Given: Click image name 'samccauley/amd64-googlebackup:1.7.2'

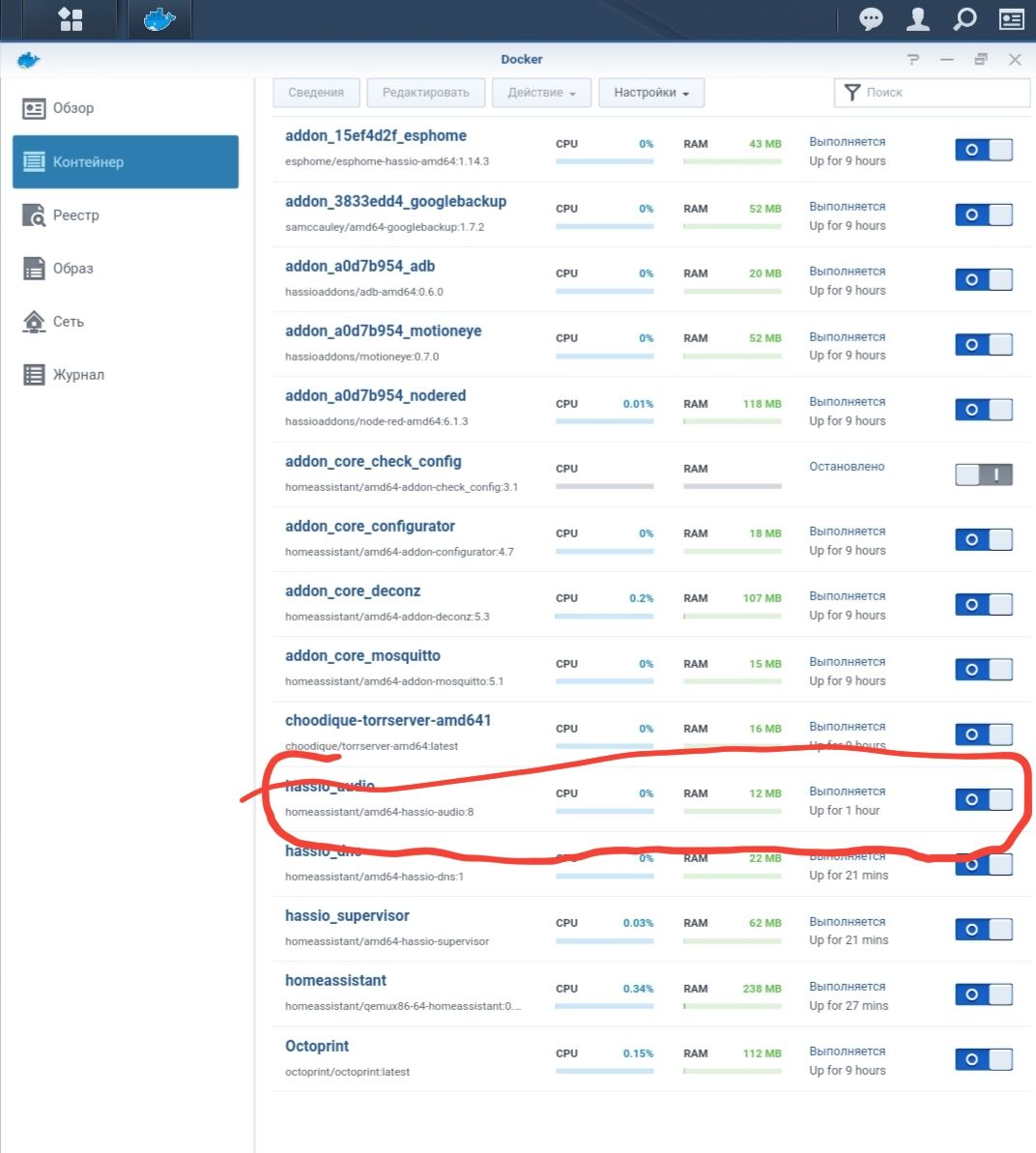Looking at the screenshot, I should tap(385, 227).
